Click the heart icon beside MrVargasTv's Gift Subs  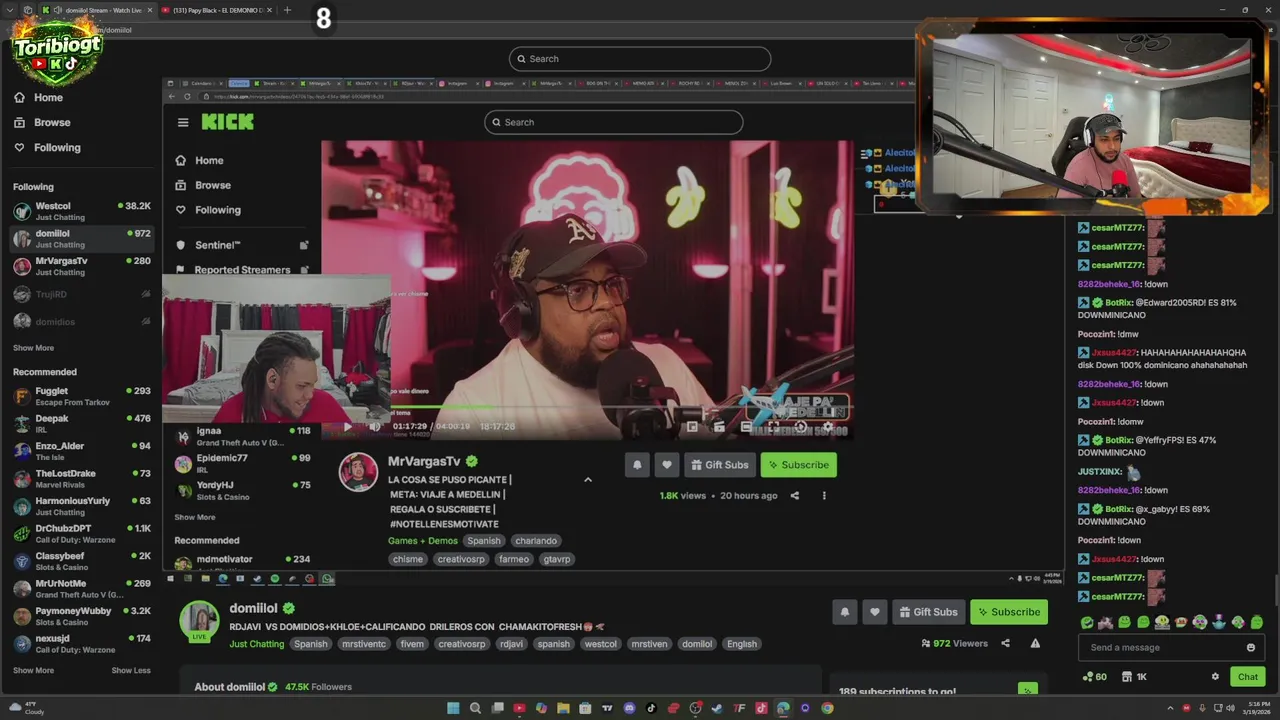point(667,465)
